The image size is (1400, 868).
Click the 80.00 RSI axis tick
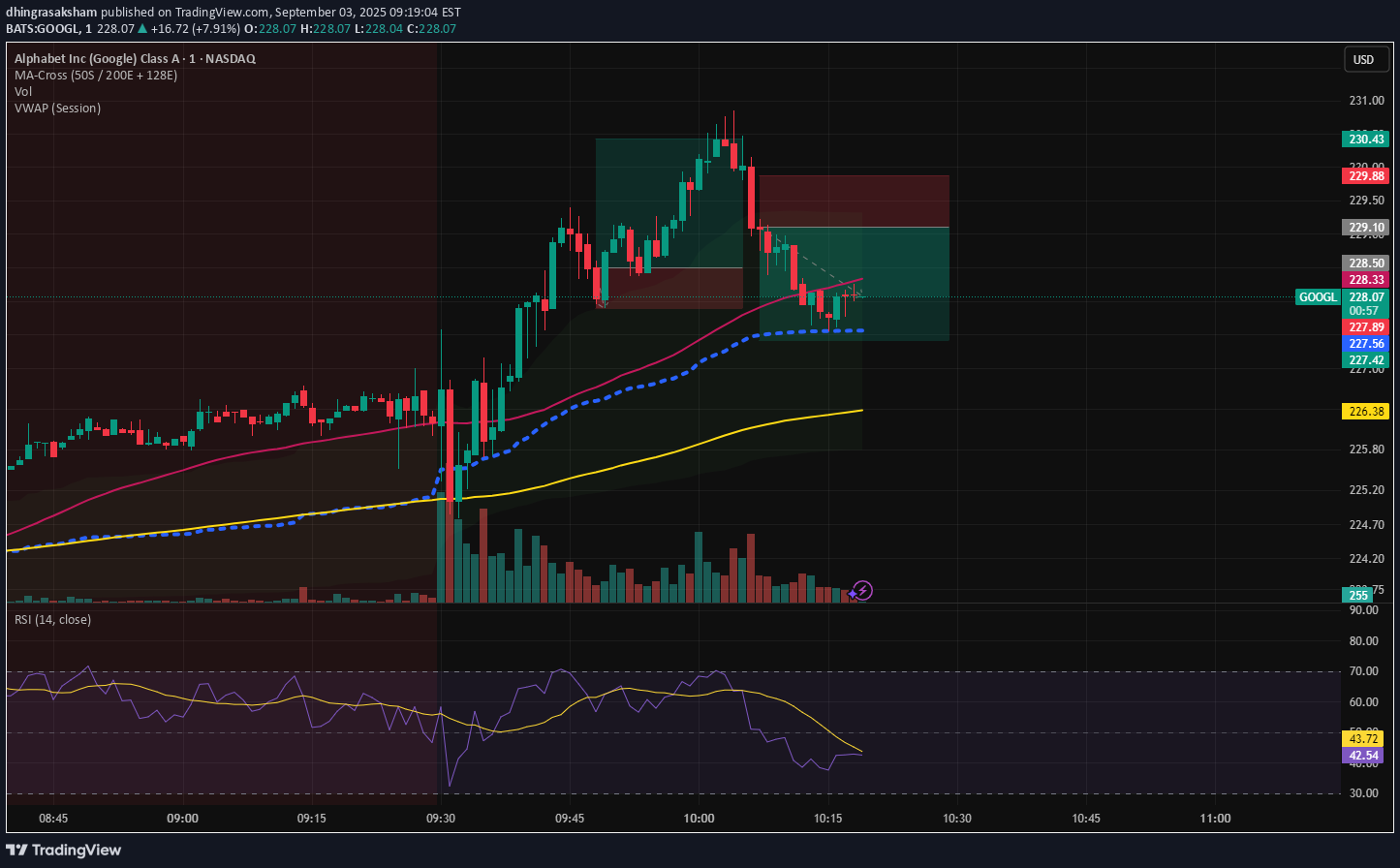1364,641
